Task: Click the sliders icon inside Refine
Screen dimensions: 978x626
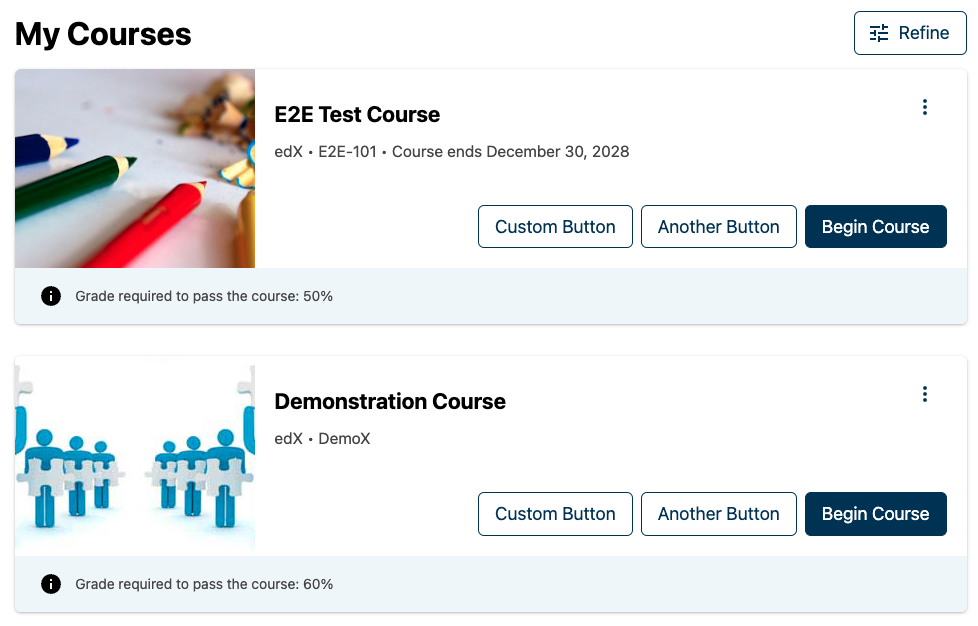Action: point(879,33)
